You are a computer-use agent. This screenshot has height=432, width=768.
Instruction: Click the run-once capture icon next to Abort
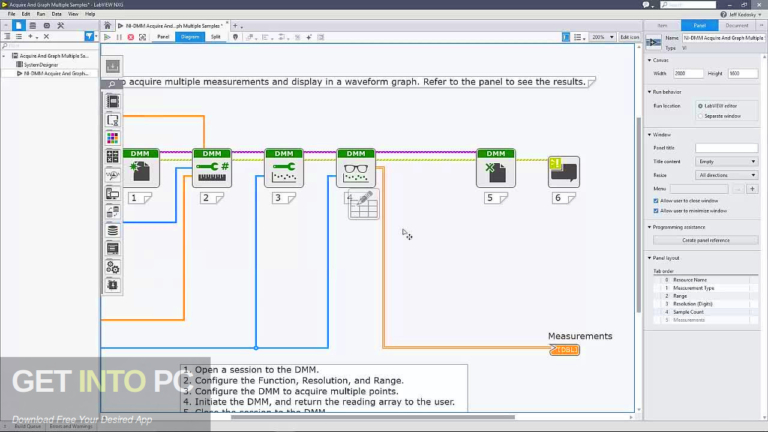pyautogui.click(x=143, y=37)
